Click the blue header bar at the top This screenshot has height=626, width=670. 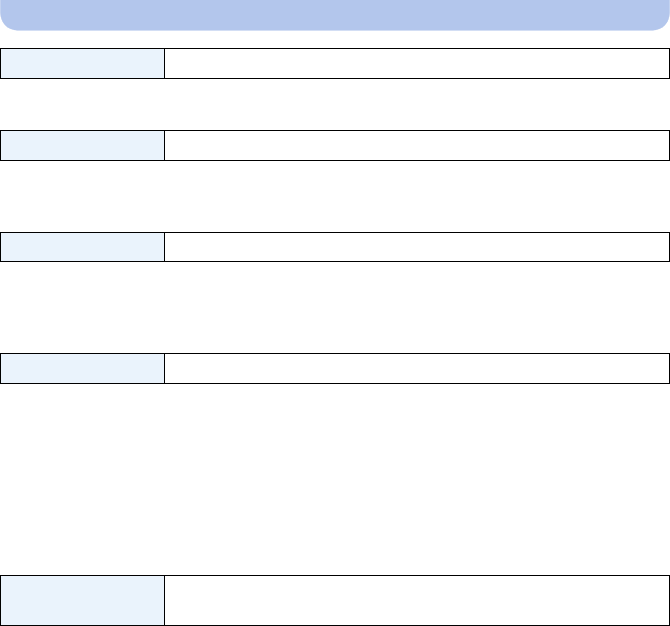pyautogui.click(x=335, y=15)
